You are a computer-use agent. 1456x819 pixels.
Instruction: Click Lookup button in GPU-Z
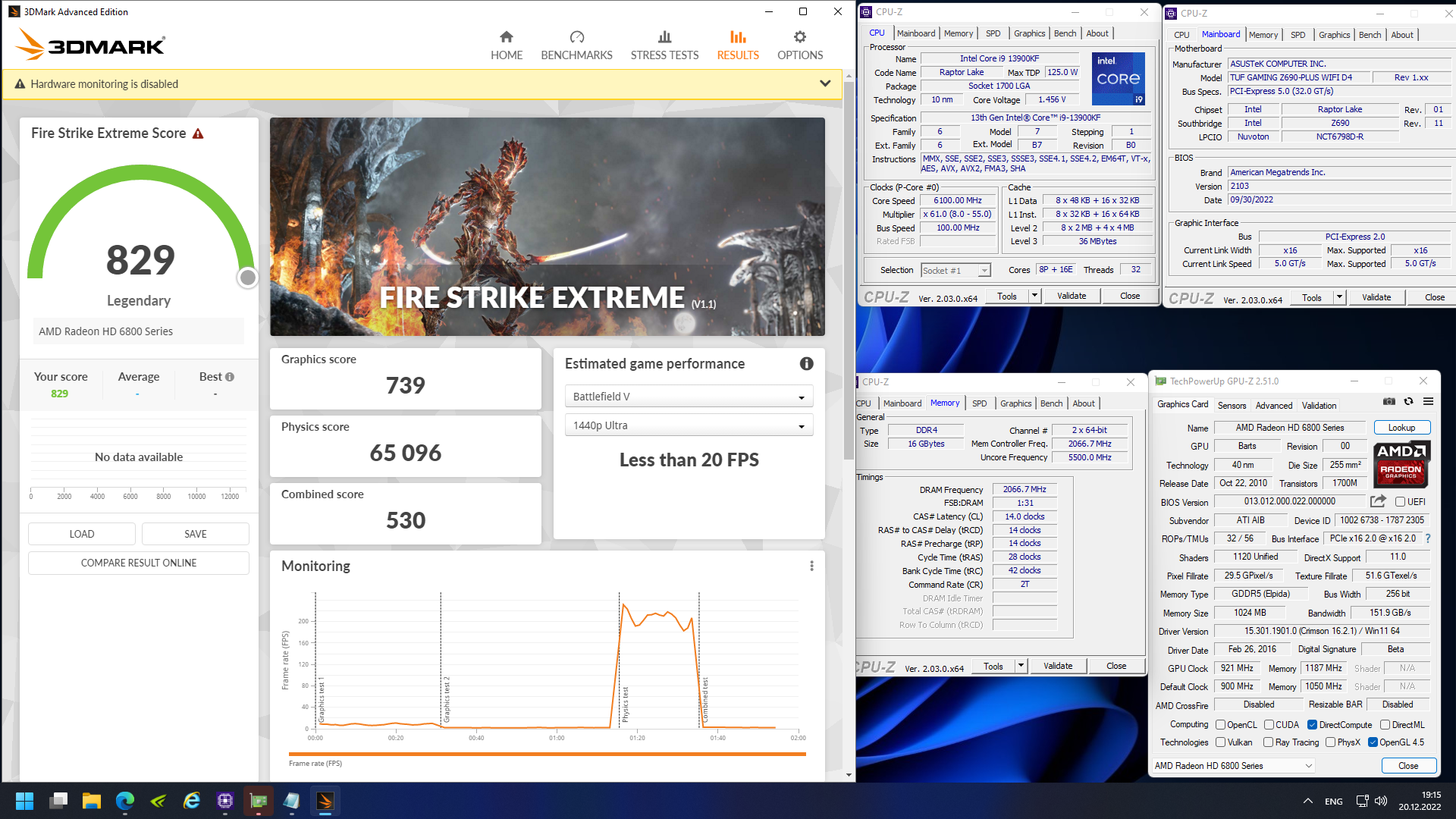click(1401, 428)
